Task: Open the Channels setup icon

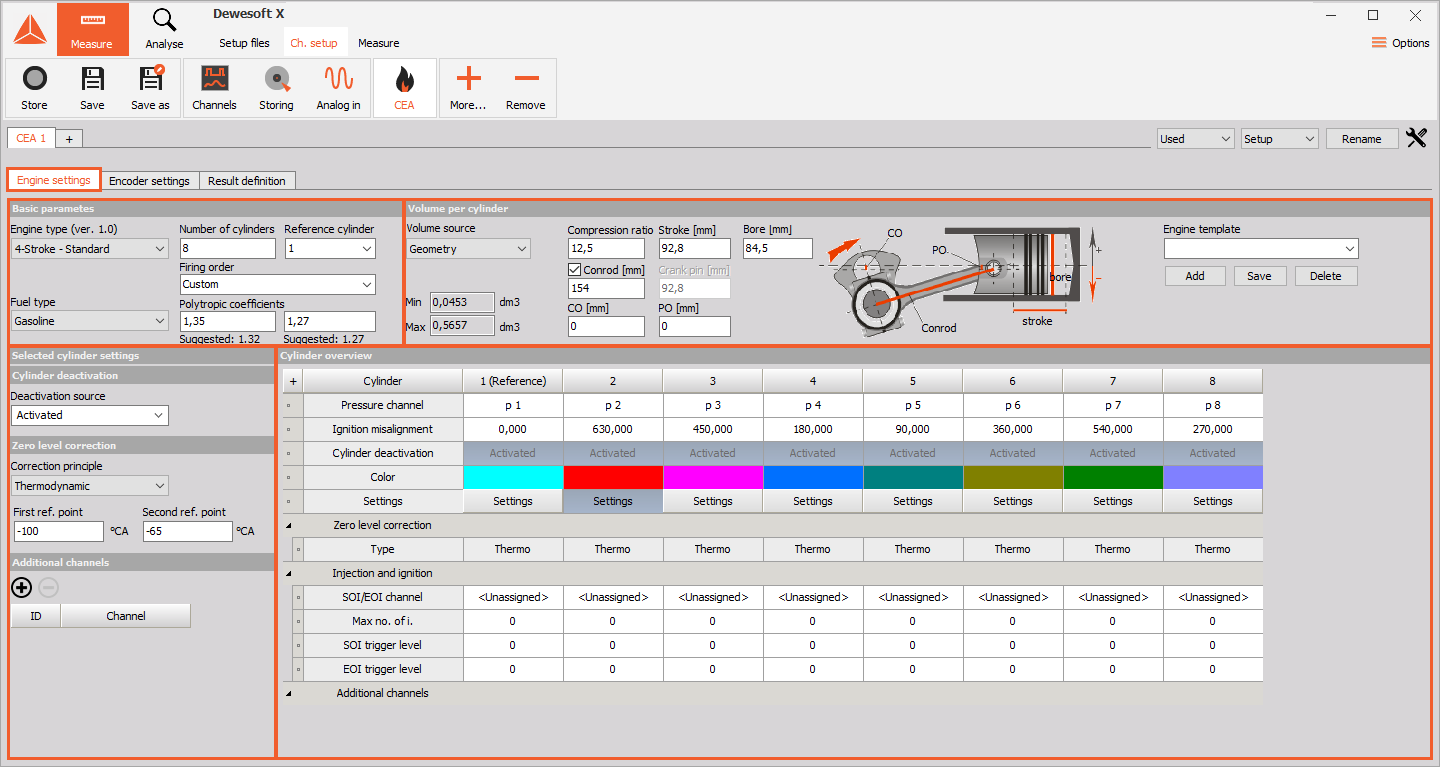Action: tap(214, 88)
